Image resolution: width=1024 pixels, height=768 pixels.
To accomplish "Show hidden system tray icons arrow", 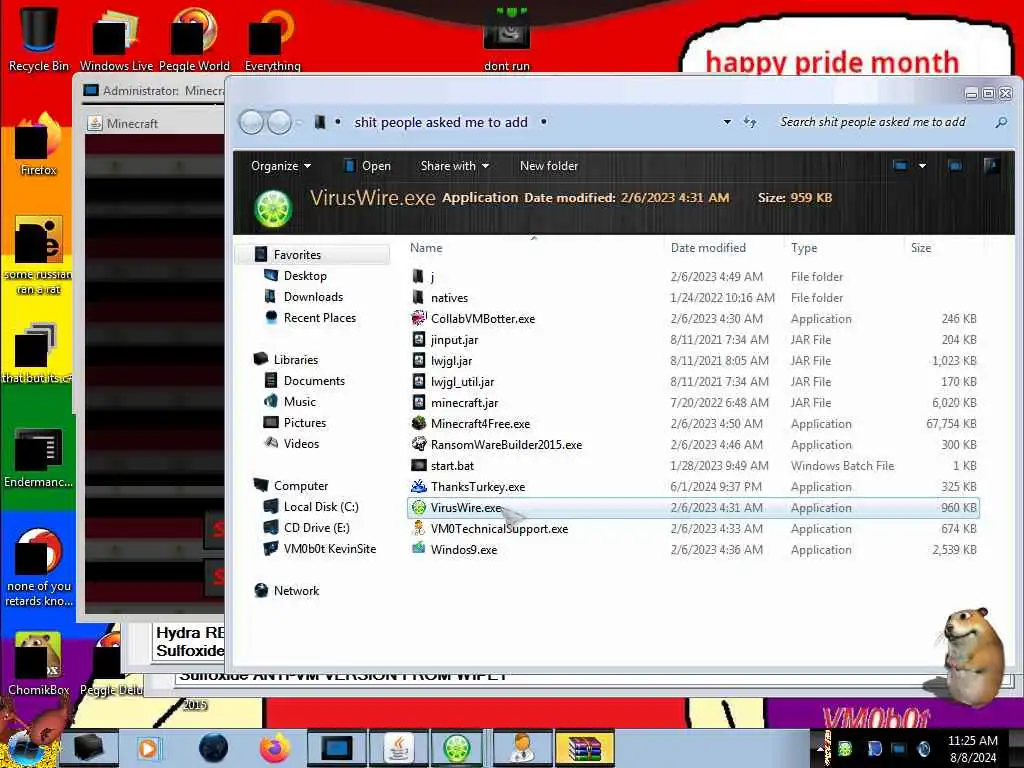I will (820, 749).
